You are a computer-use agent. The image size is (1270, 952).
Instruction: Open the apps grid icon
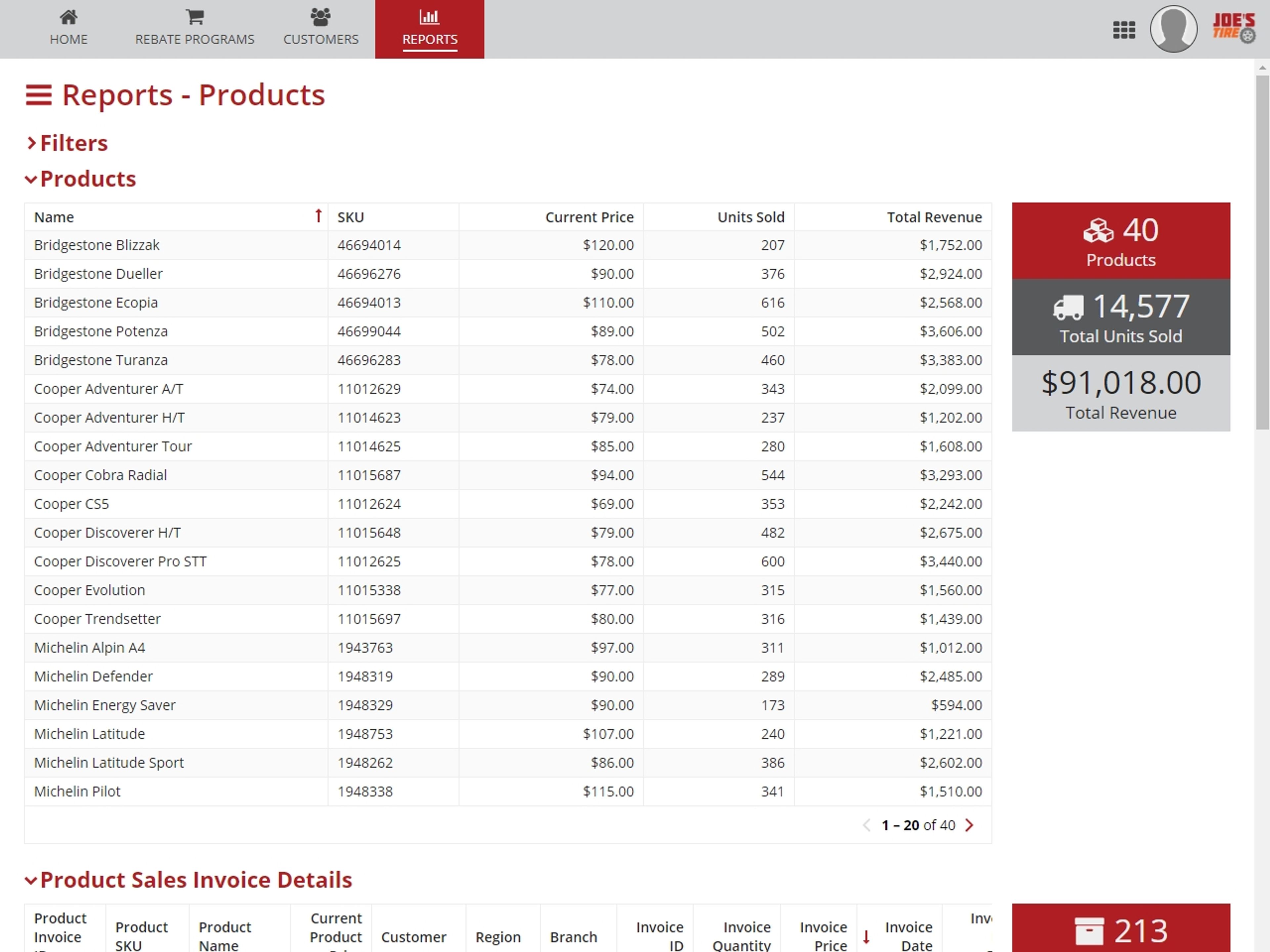pos(1123,30)
